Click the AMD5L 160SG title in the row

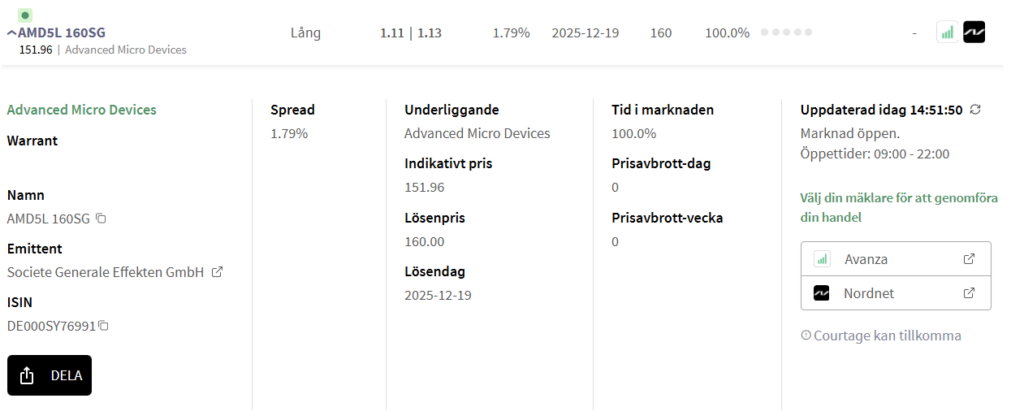pos(61,33)
